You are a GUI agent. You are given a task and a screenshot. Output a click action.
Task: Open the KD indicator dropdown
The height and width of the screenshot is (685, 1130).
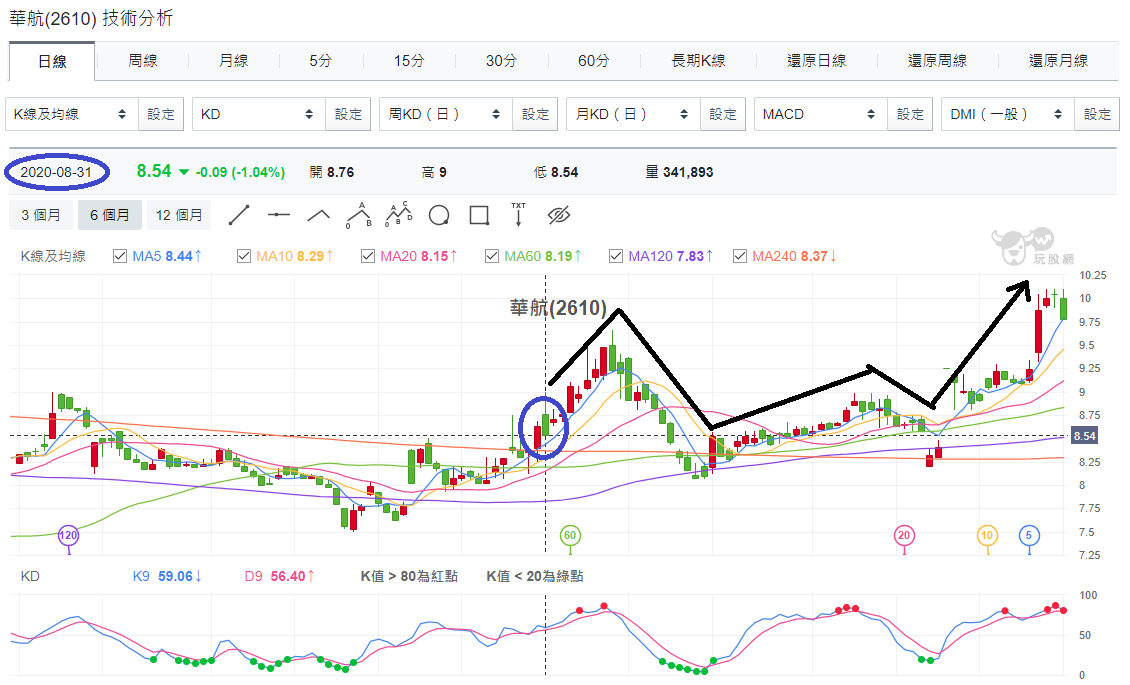259,114
